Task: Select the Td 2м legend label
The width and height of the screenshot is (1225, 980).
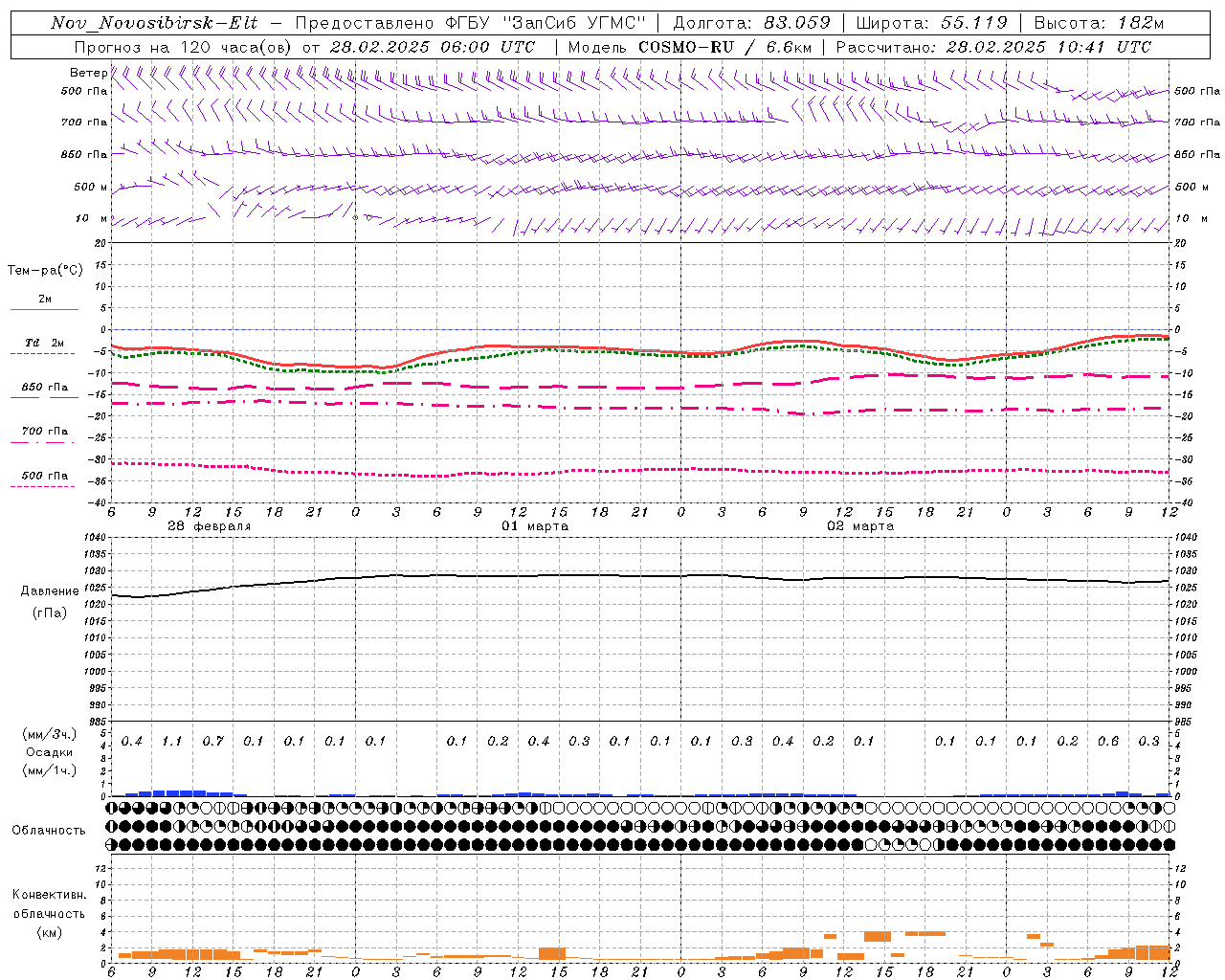Action: pos(44,343)
